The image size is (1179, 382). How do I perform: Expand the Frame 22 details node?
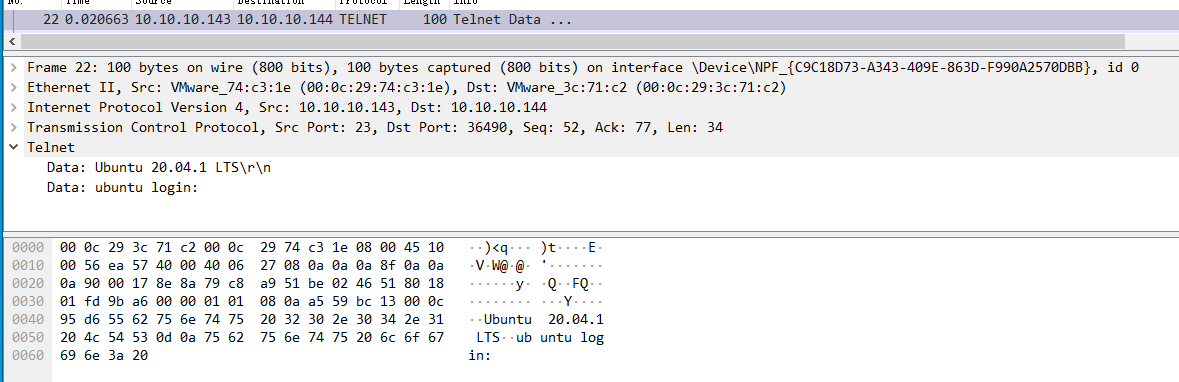pos(14,68)
